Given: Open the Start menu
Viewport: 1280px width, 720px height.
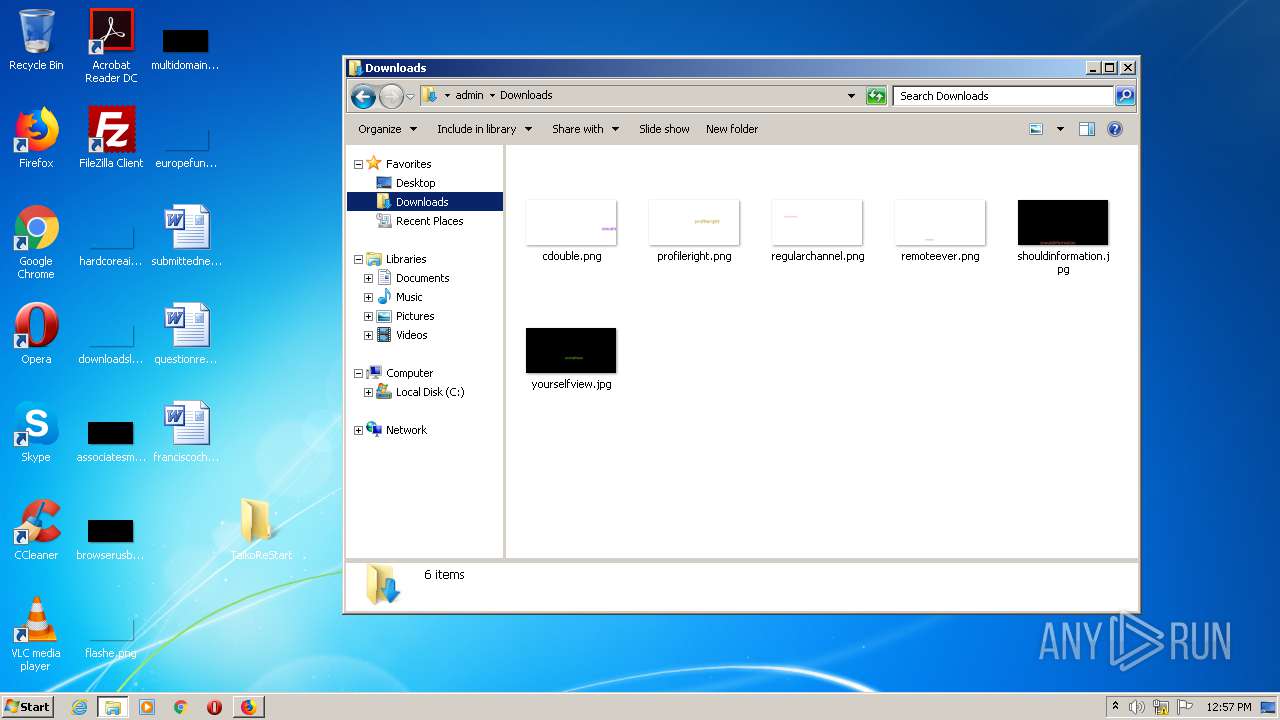Looking at the screenshot, I should click(x=28, y=707).
